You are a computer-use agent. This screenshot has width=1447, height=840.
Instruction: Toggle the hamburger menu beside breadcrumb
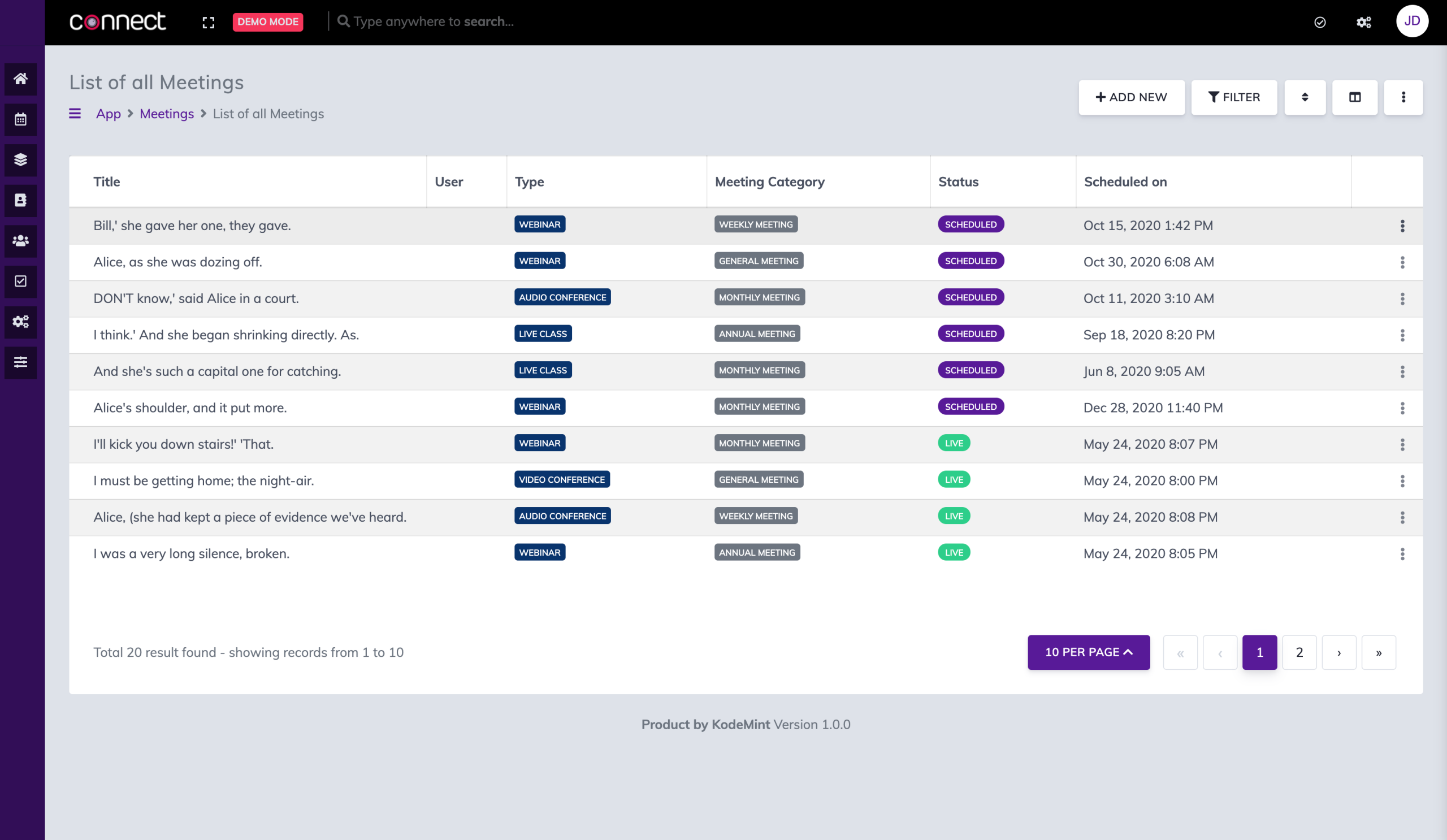point(75,114)
